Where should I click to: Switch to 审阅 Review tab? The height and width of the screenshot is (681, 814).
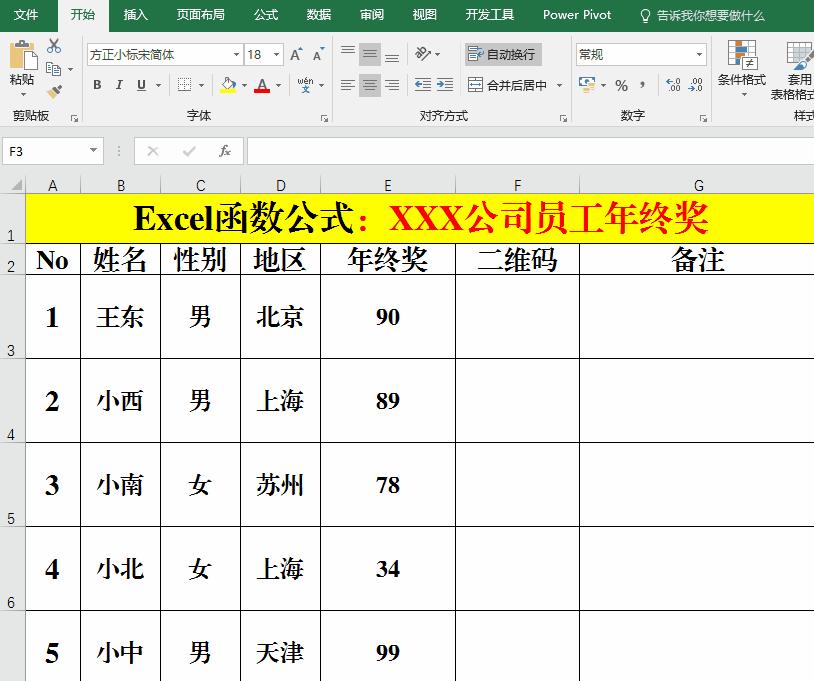[x=372, y=15]
